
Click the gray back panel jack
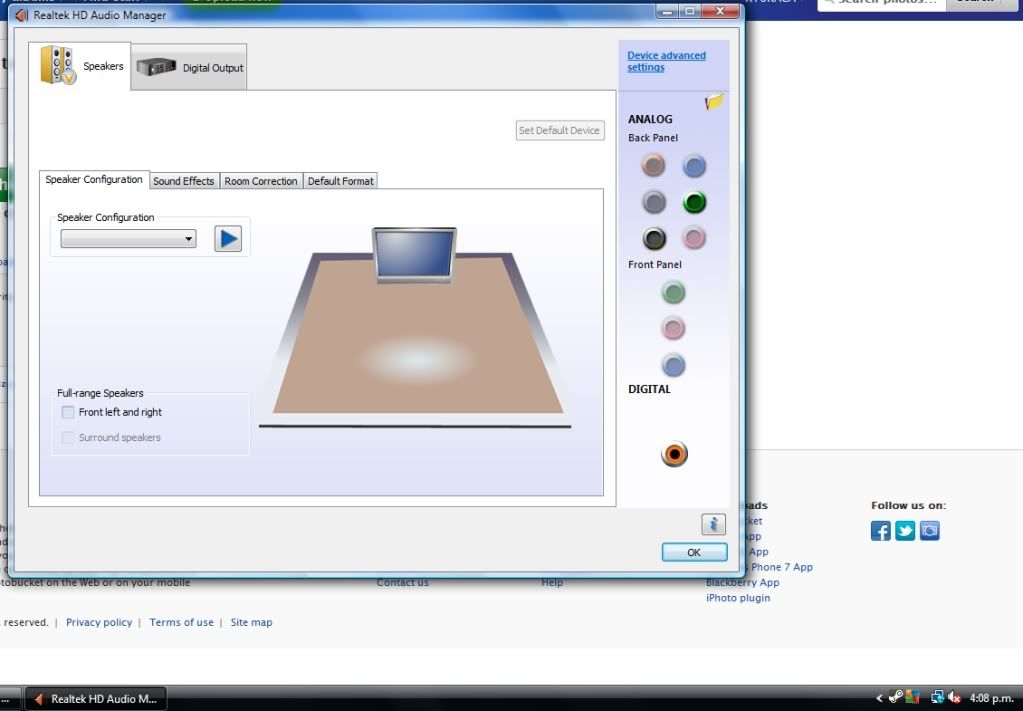pyautogui.click(x=654, y=202)
